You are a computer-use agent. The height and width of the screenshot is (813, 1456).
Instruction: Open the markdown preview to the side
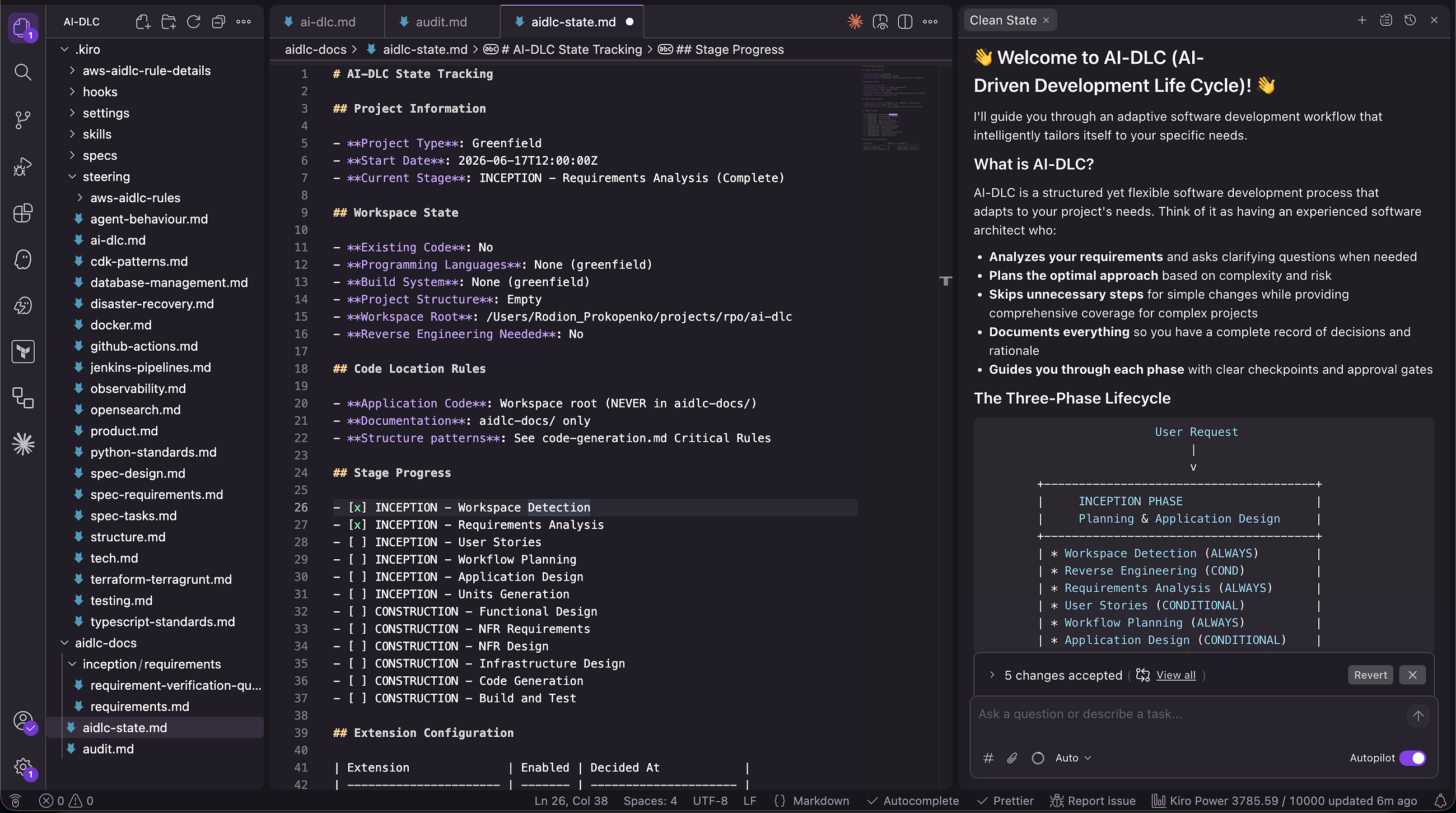click(x=880, y=22)
